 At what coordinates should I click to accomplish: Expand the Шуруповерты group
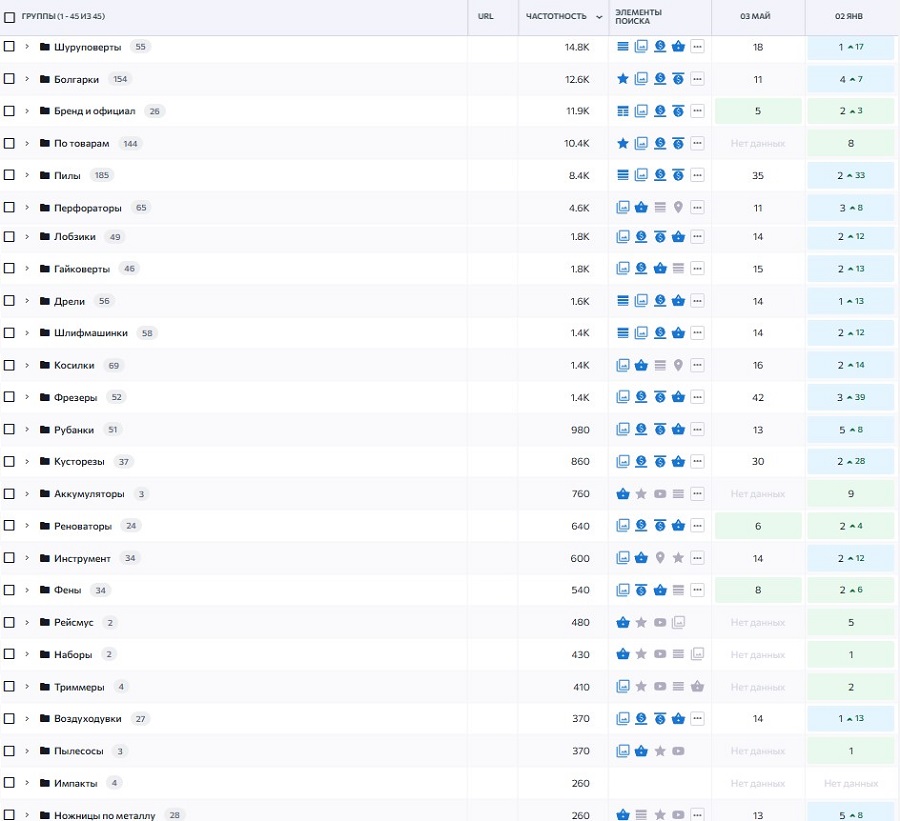pos(27,47)
